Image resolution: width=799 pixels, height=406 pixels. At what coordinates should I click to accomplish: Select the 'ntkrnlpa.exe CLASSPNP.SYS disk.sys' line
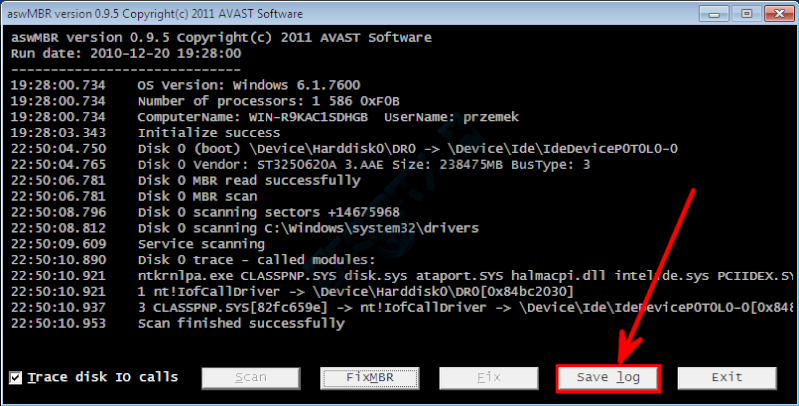[402, 276]
